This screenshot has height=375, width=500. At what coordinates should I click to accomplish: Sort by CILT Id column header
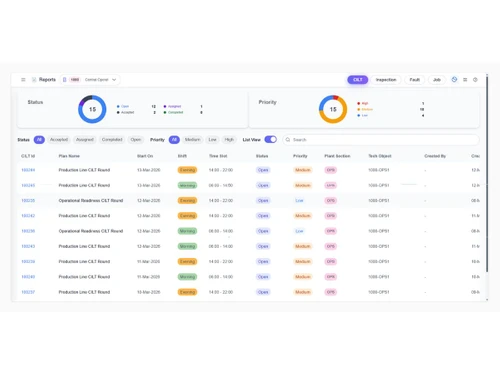tap(28, 156)
